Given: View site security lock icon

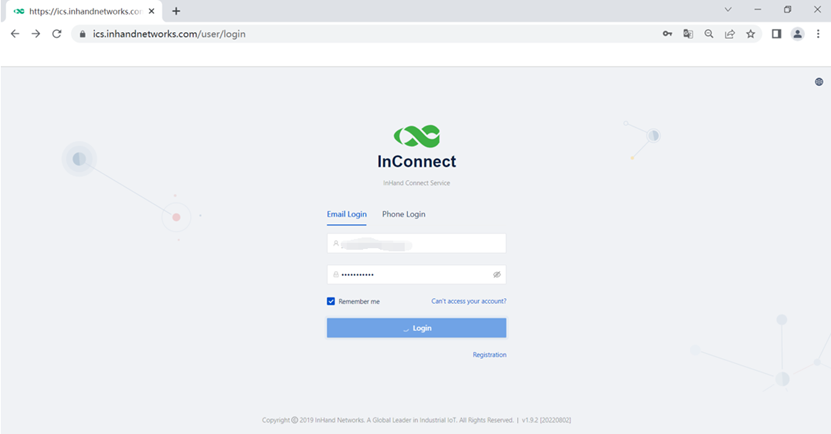Looking at the screenshot, I should pos(82,34).
